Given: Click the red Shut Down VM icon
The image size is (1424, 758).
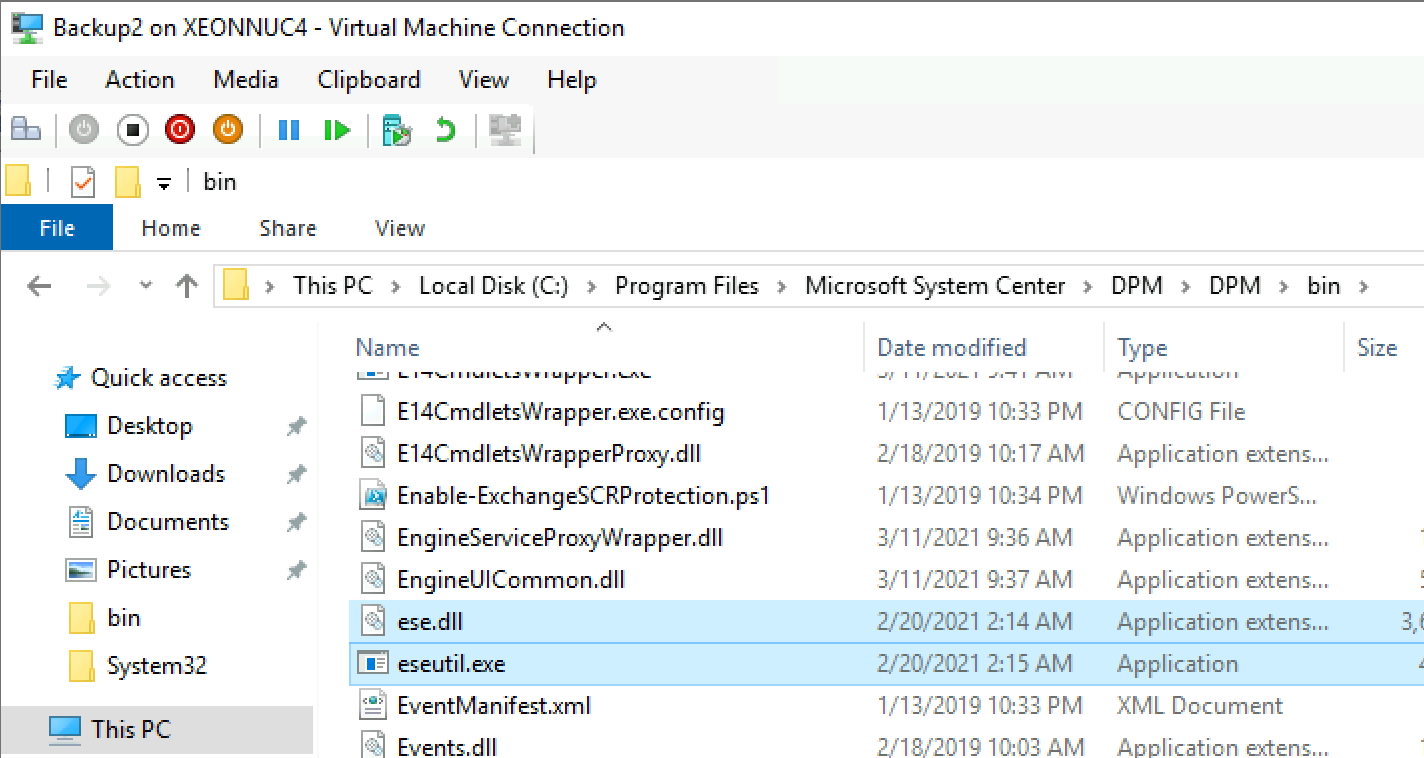Looking at the screenshot, I should pyautogui.click(x=180, y=130).
